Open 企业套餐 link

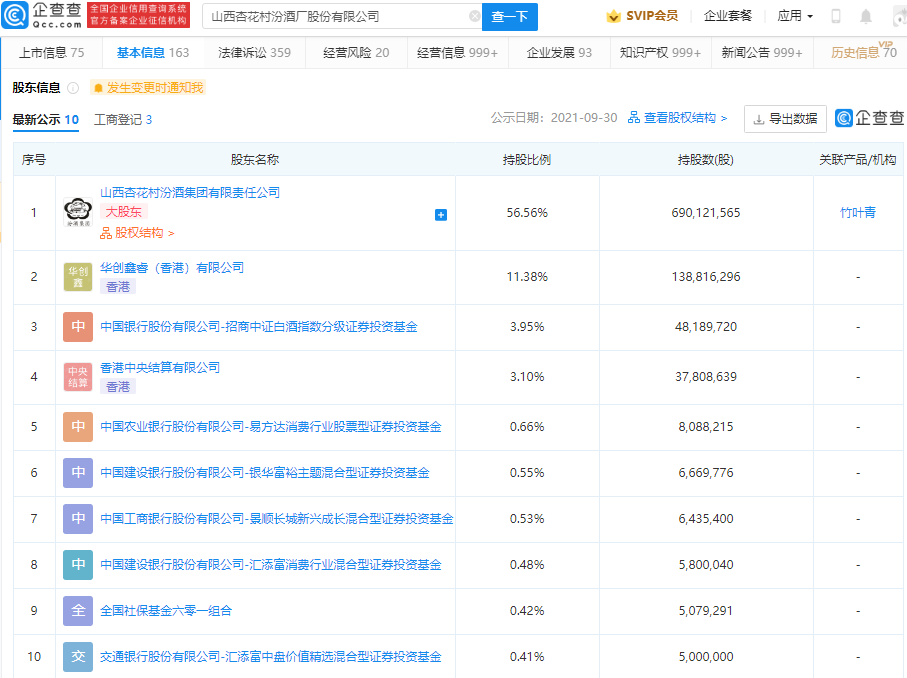click(728, 16)
